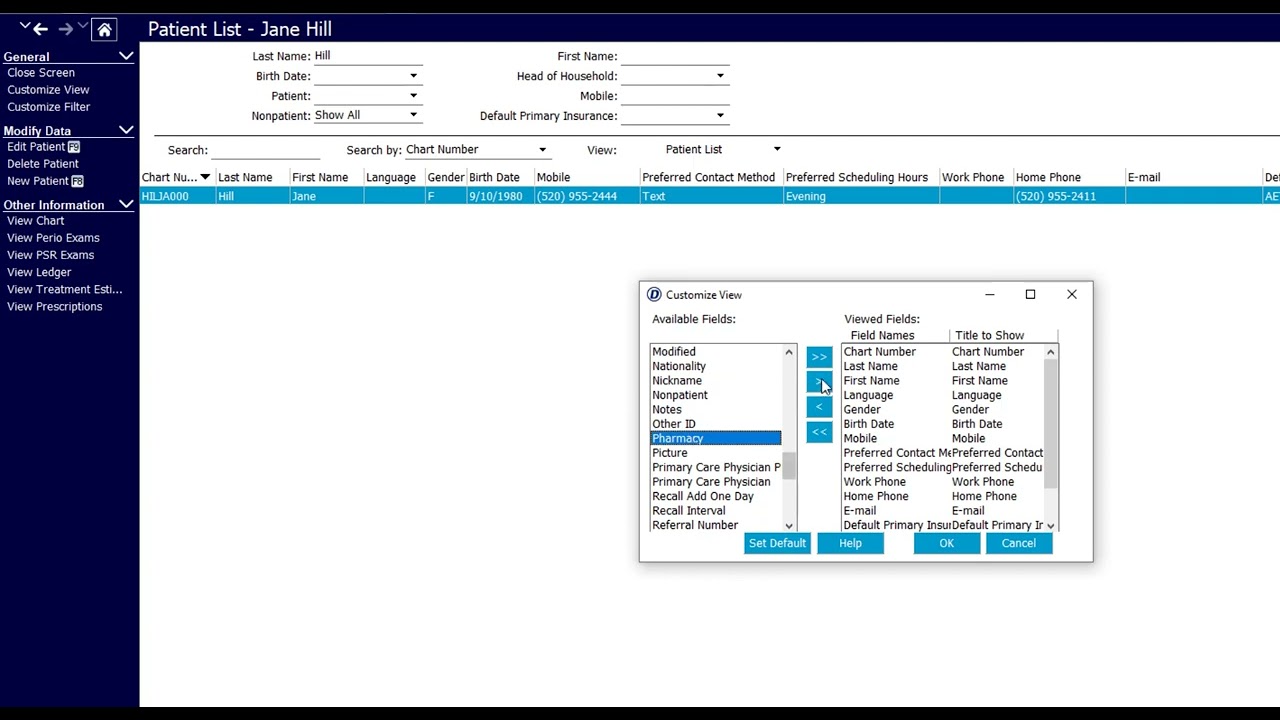Viewport: 1280px width, 720px height.
Task: Click Customize View in sidebar
Action: [48, 90]
